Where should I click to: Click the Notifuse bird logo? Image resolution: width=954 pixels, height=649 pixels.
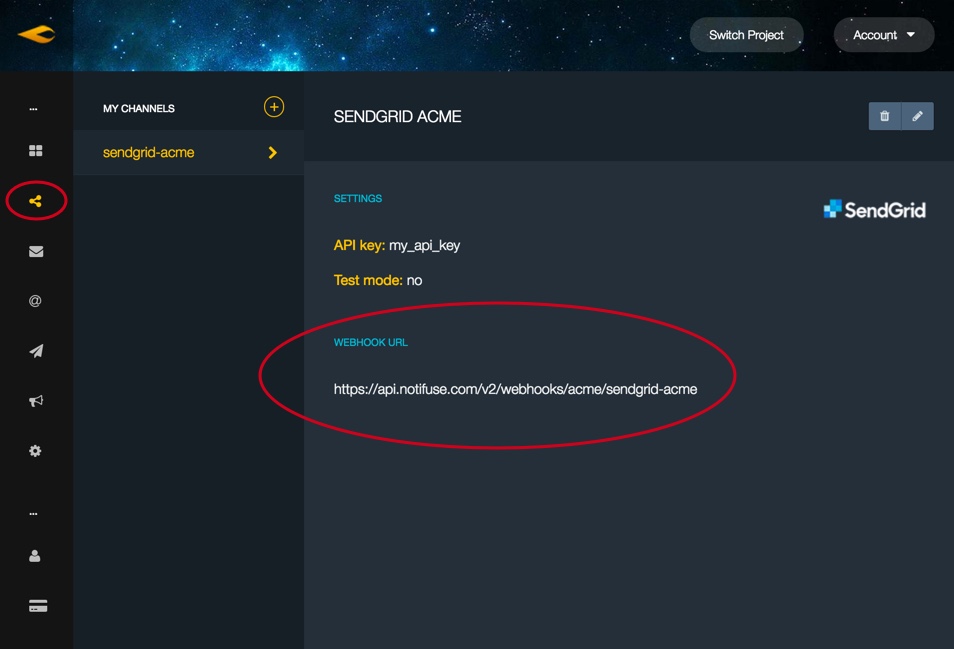coord(37,34)
